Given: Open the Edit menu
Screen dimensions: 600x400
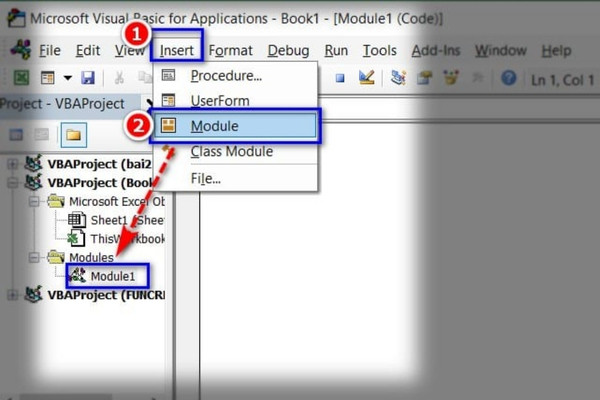Looking at the screenshot, I should [88, 51].
